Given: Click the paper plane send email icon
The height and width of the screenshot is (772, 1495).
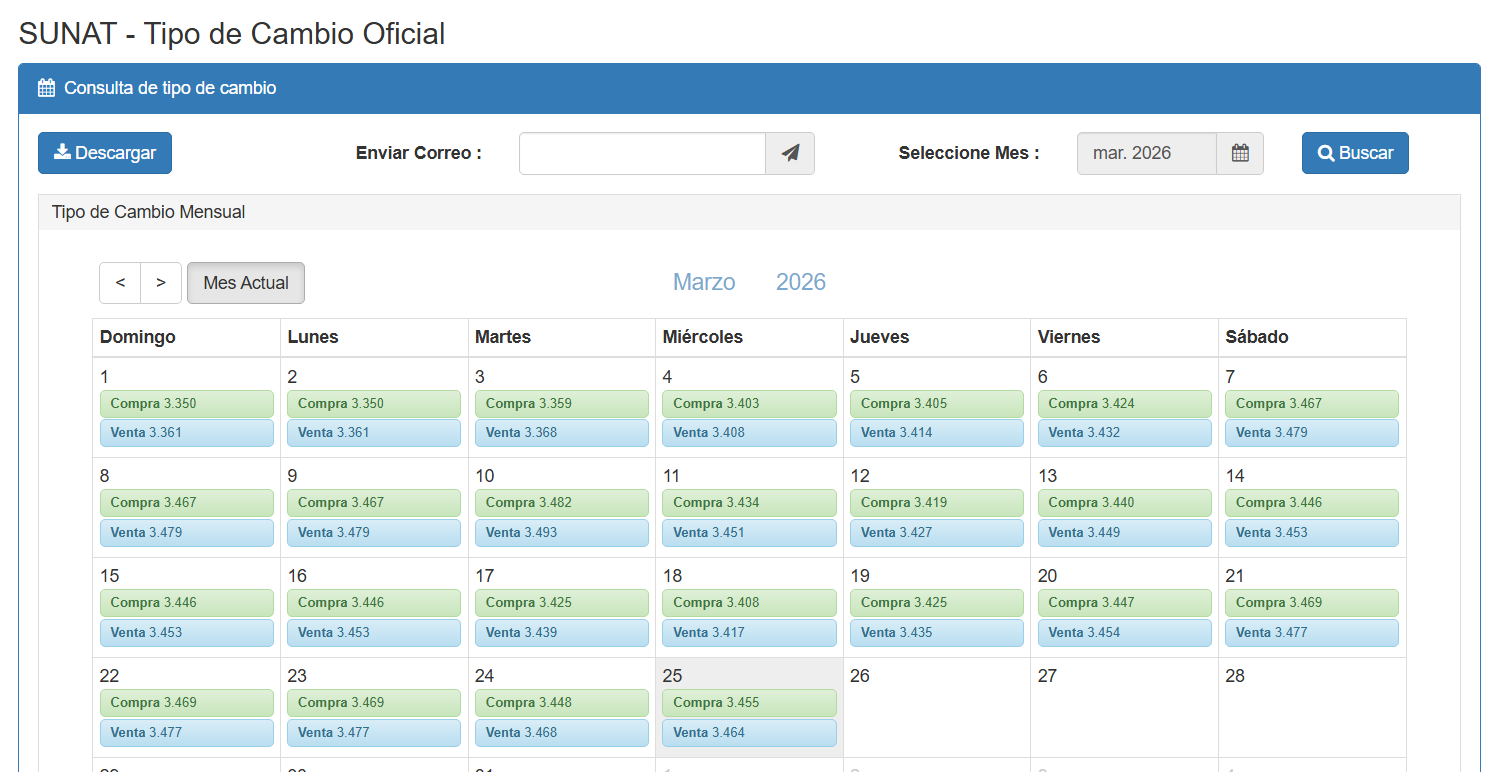Looking at the screenshot, I should (x=790, y=153).
